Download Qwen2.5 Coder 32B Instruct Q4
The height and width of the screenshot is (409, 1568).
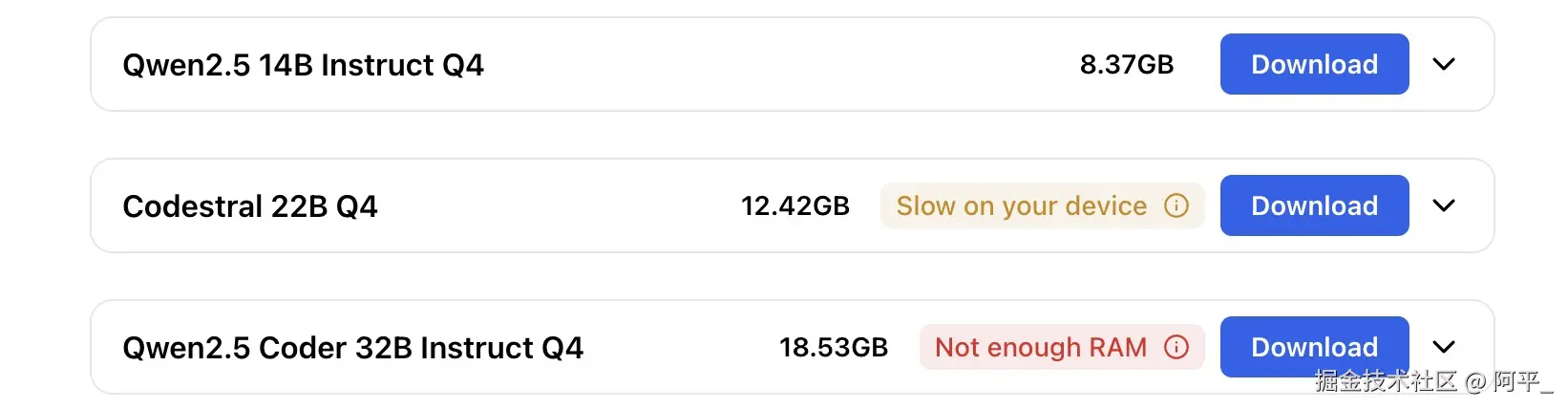tap(1314, 346)
